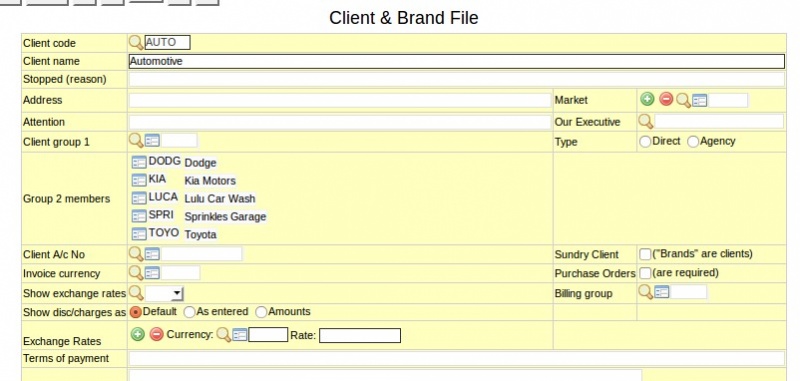This screenshot has width=800, height=381.
Task: Click the Billing group list icon
Action: (662, 292)
